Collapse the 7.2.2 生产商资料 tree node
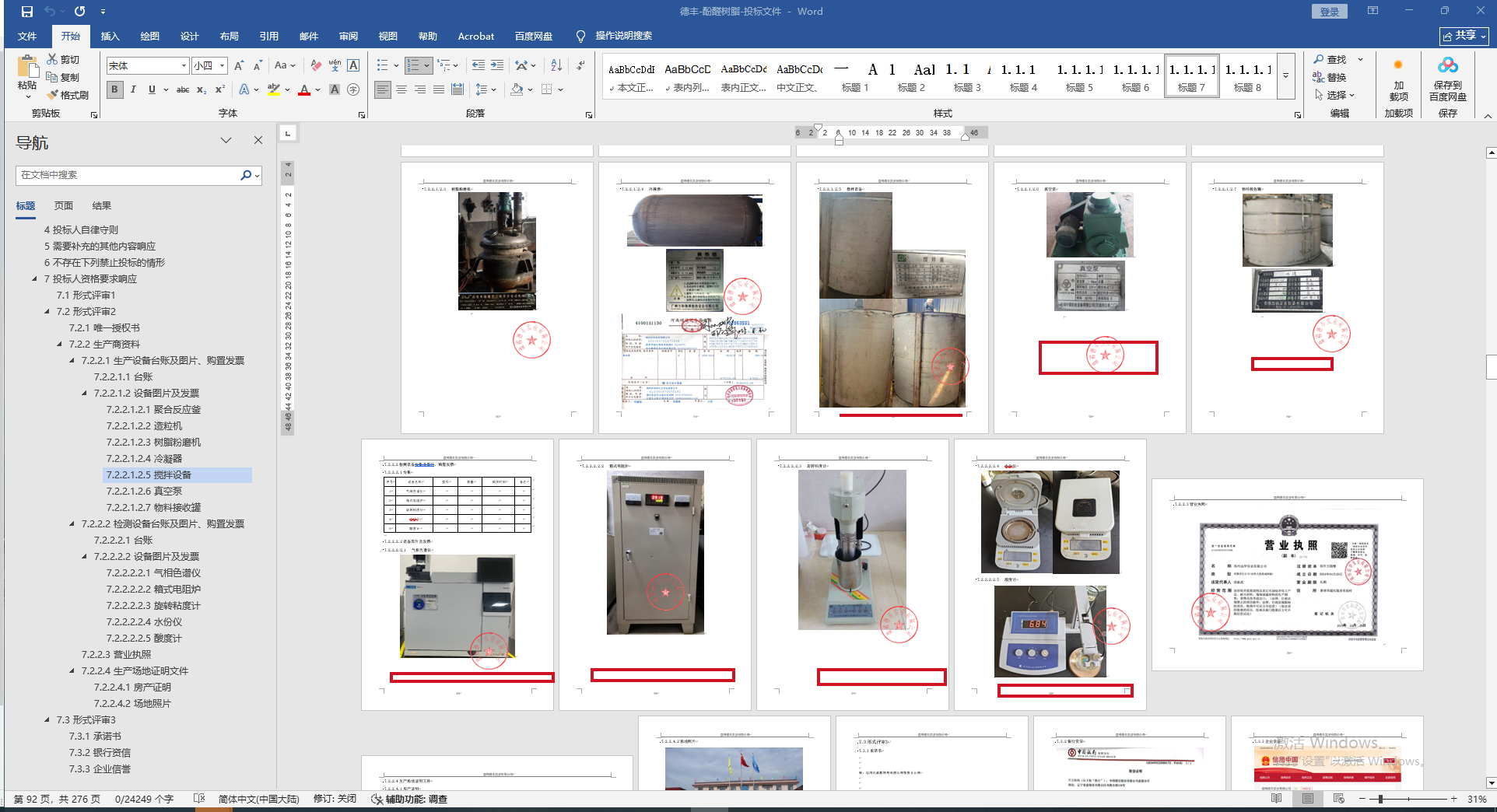The image size is (1497, 812). [59, 344]
